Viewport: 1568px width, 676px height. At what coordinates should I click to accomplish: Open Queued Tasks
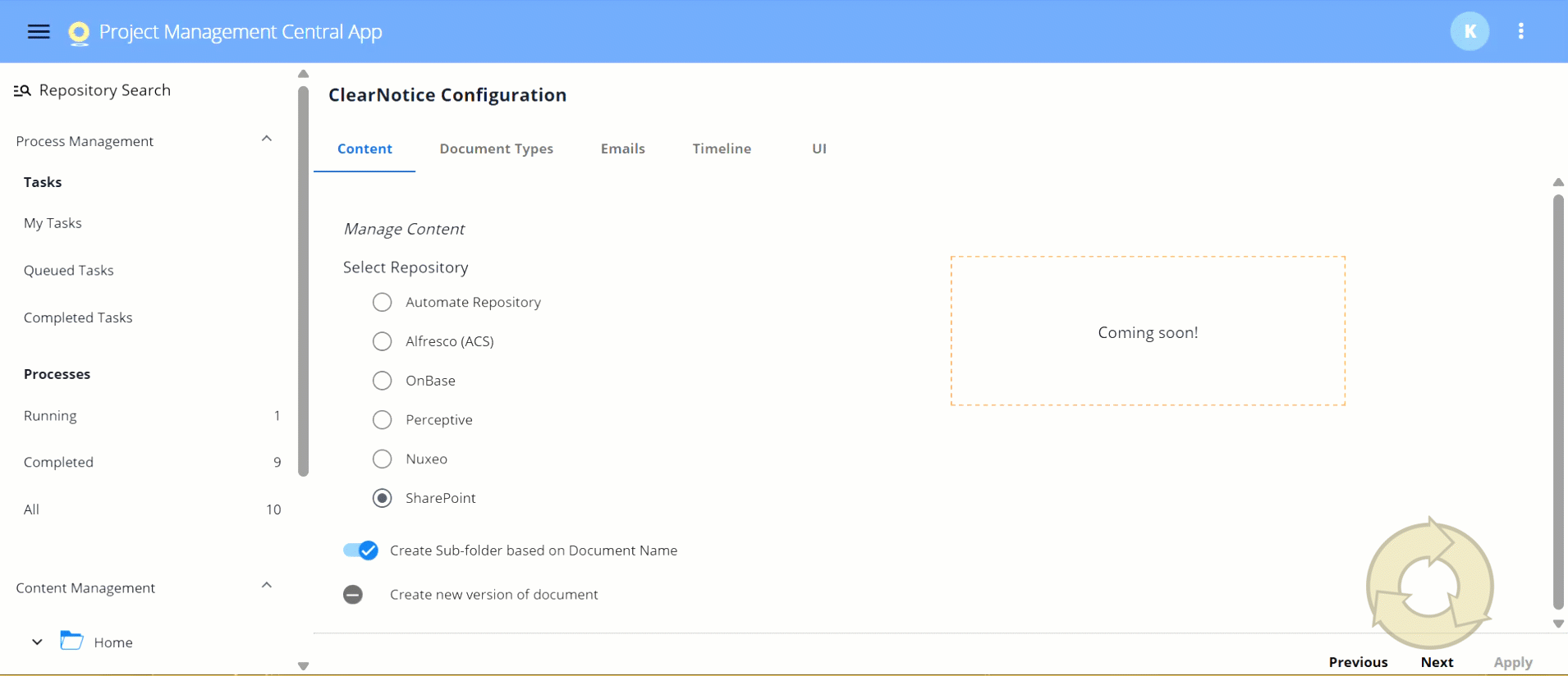click(x=69, y=270)
